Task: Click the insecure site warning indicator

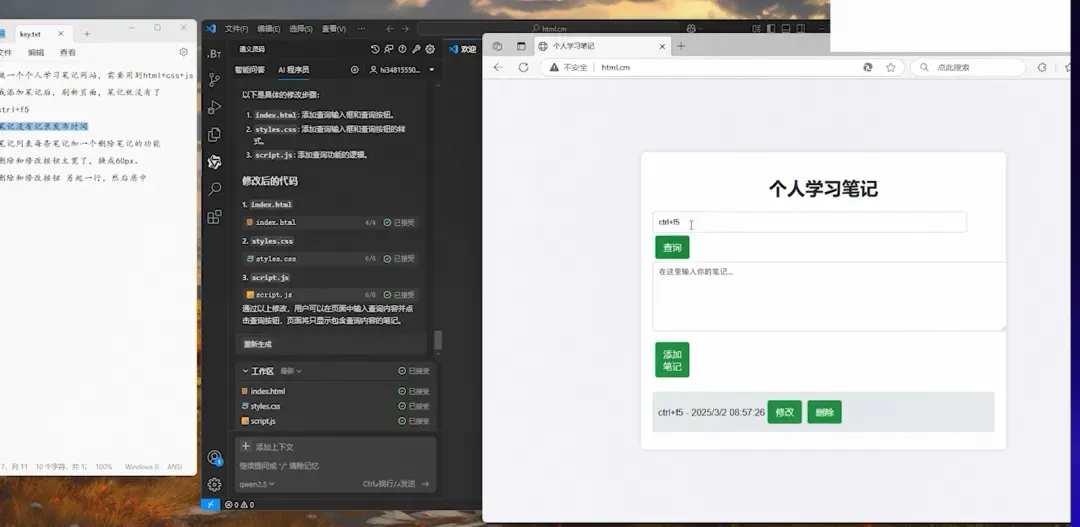Action: click(x=568, y=68)
